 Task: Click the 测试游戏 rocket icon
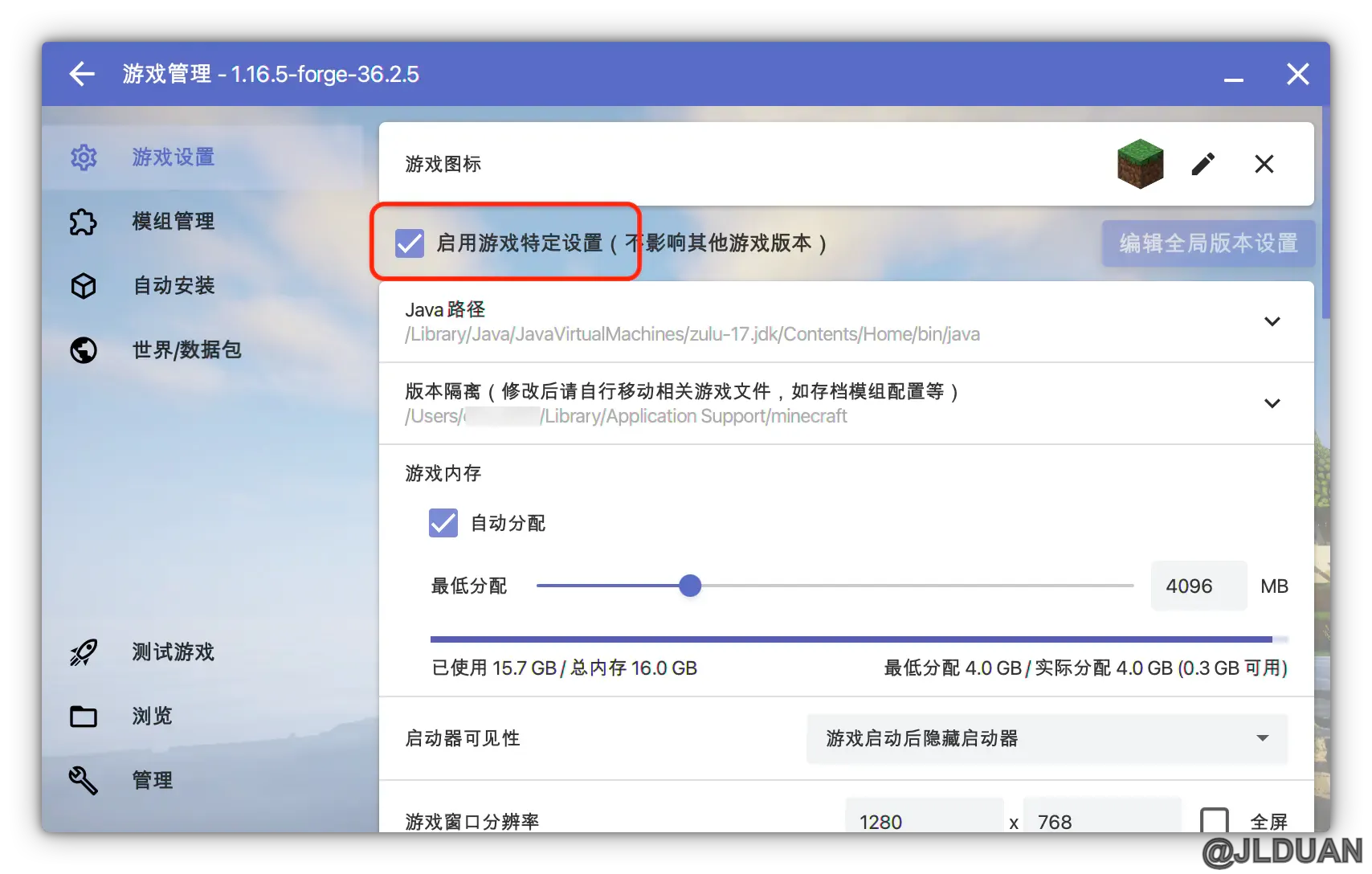(x=84, y=652)
